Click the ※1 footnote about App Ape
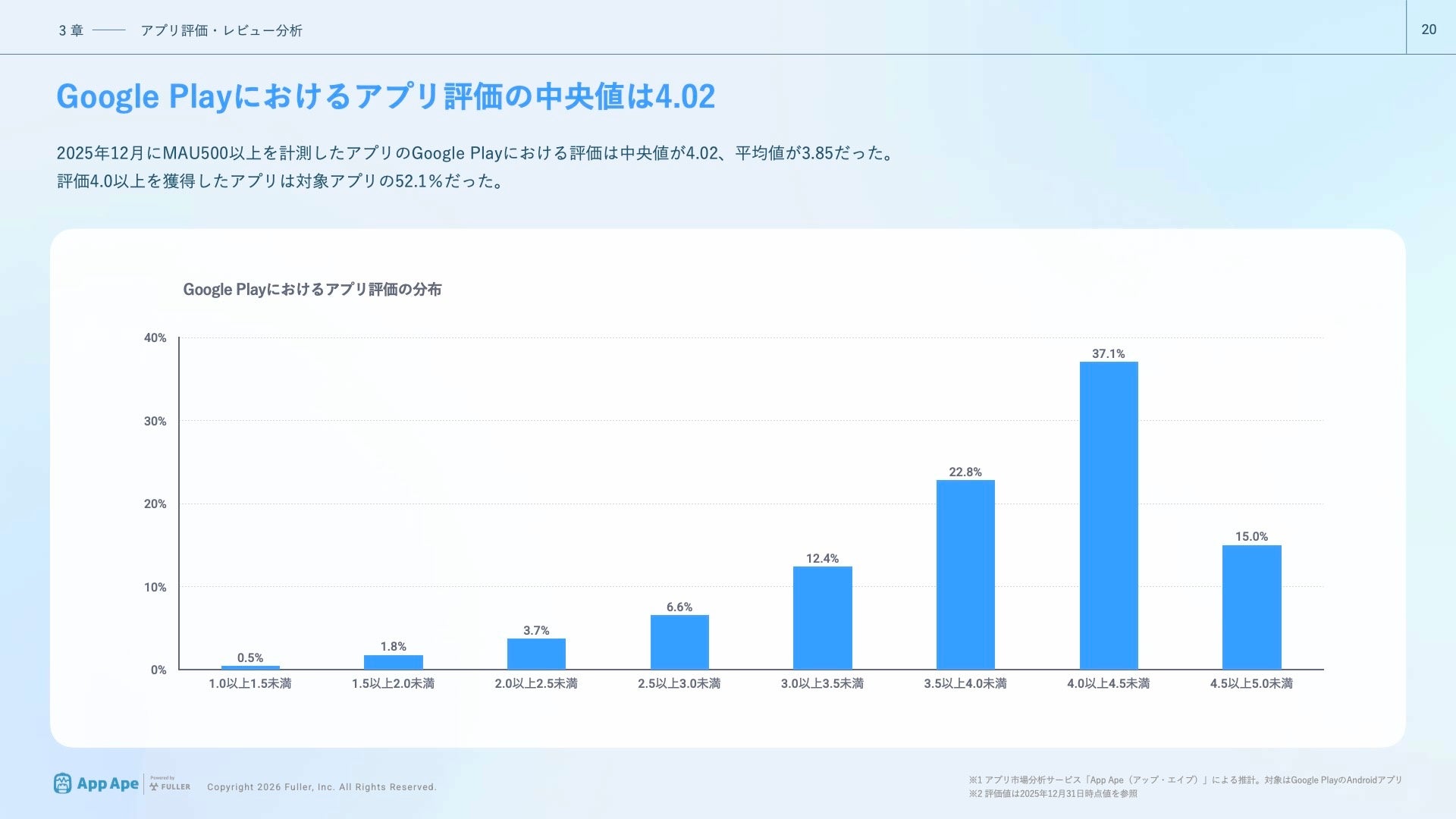The image size is (1456, 819). pos(1185,780)
